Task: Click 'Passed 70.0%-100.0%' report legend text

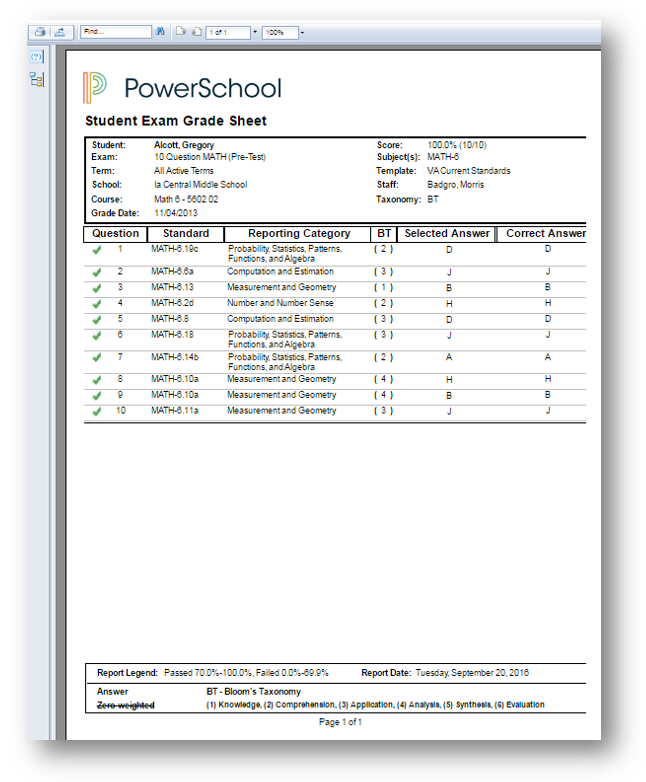Action: (209, 673)
